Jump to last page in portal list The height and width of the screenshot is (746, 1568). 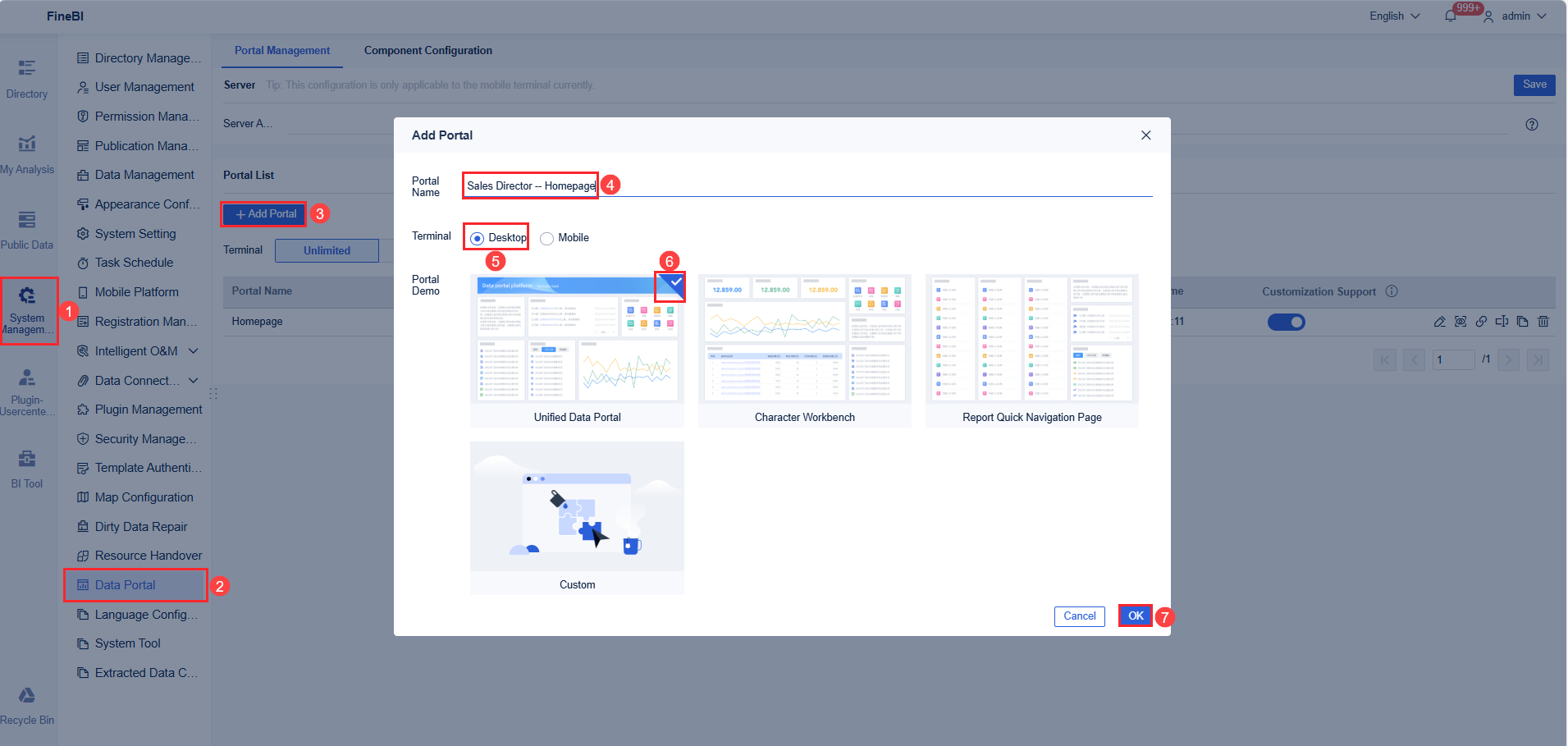click(1538, 359)
